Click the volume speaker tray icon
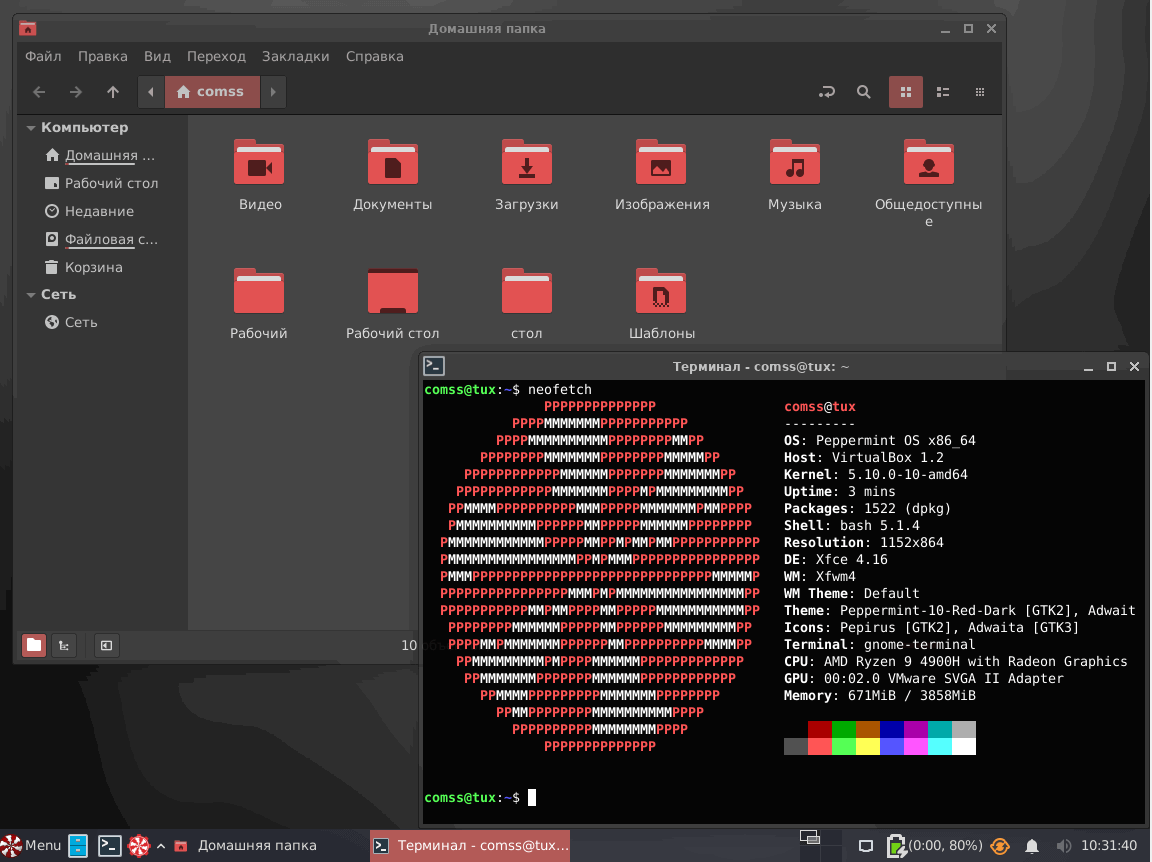 [x=1064, y=846]
